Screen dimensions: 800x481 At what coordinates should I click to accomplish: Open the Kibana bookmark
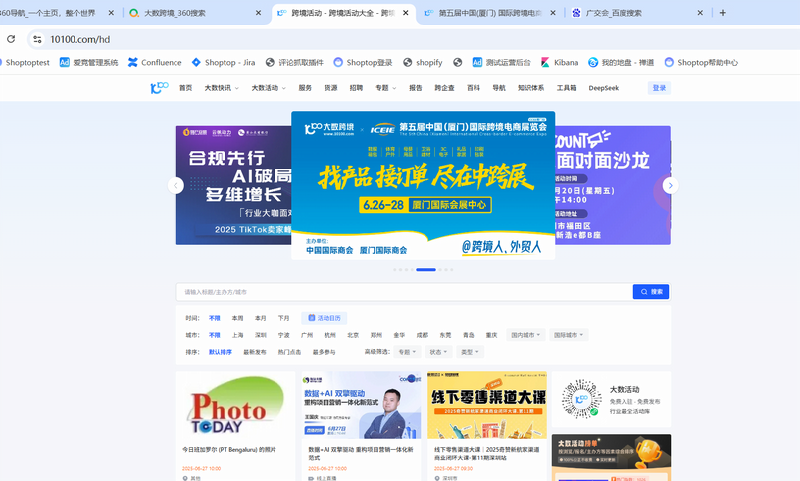[560, 62]
